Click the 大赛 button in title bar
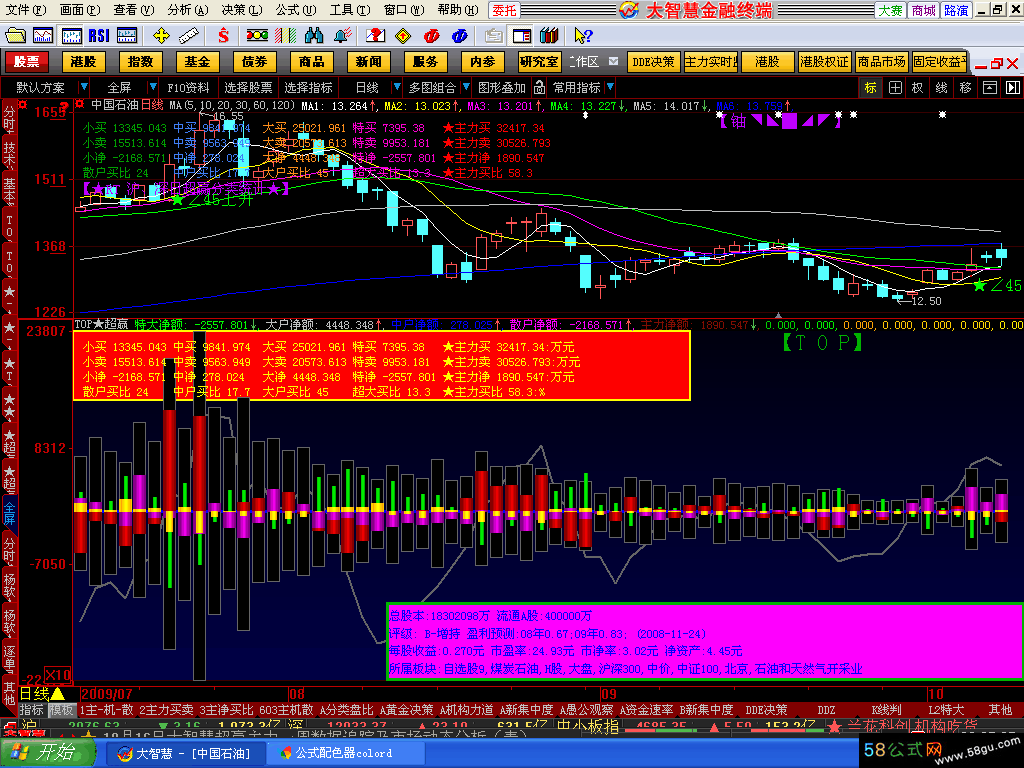This screenshot has height=768, width=1024. (x=890, y=10)
